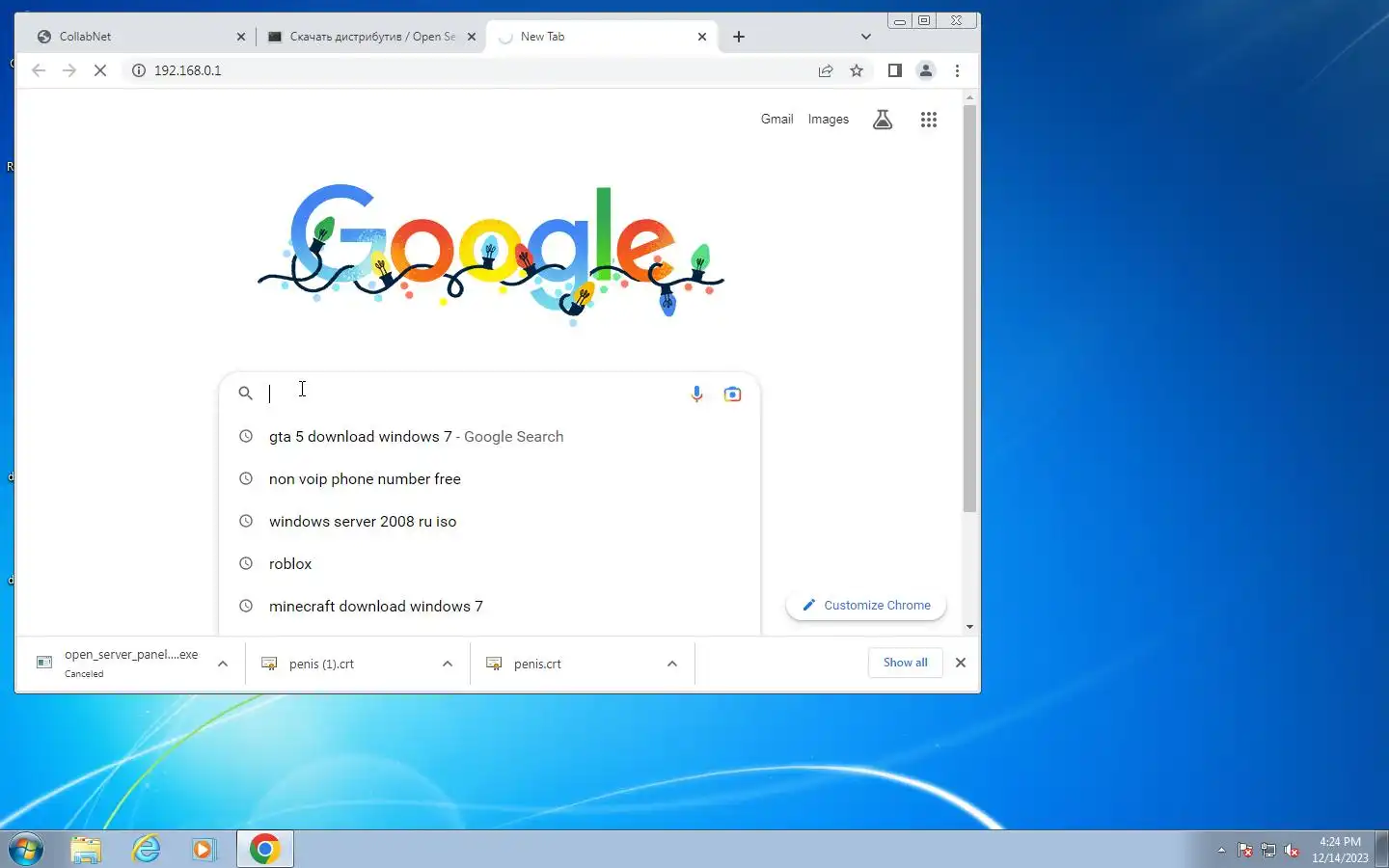Open a new browser tab
1389x868 pixels.
point(739,37)
